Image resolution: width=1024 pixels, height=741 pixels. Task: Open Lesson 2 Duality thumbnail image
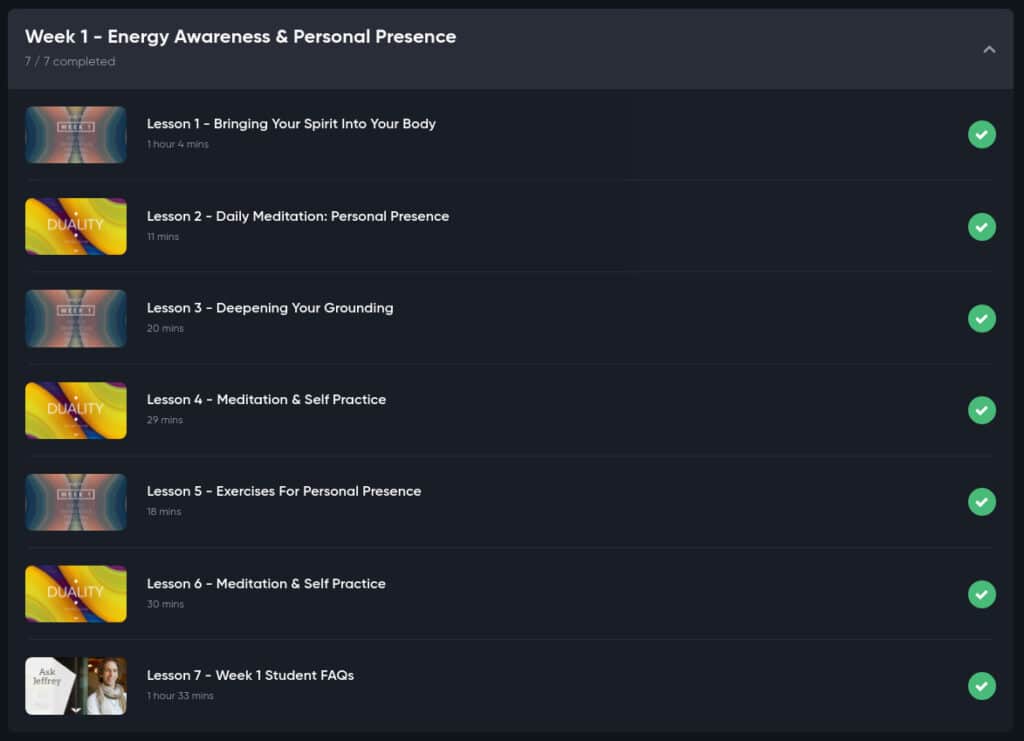tap(76, 227)
